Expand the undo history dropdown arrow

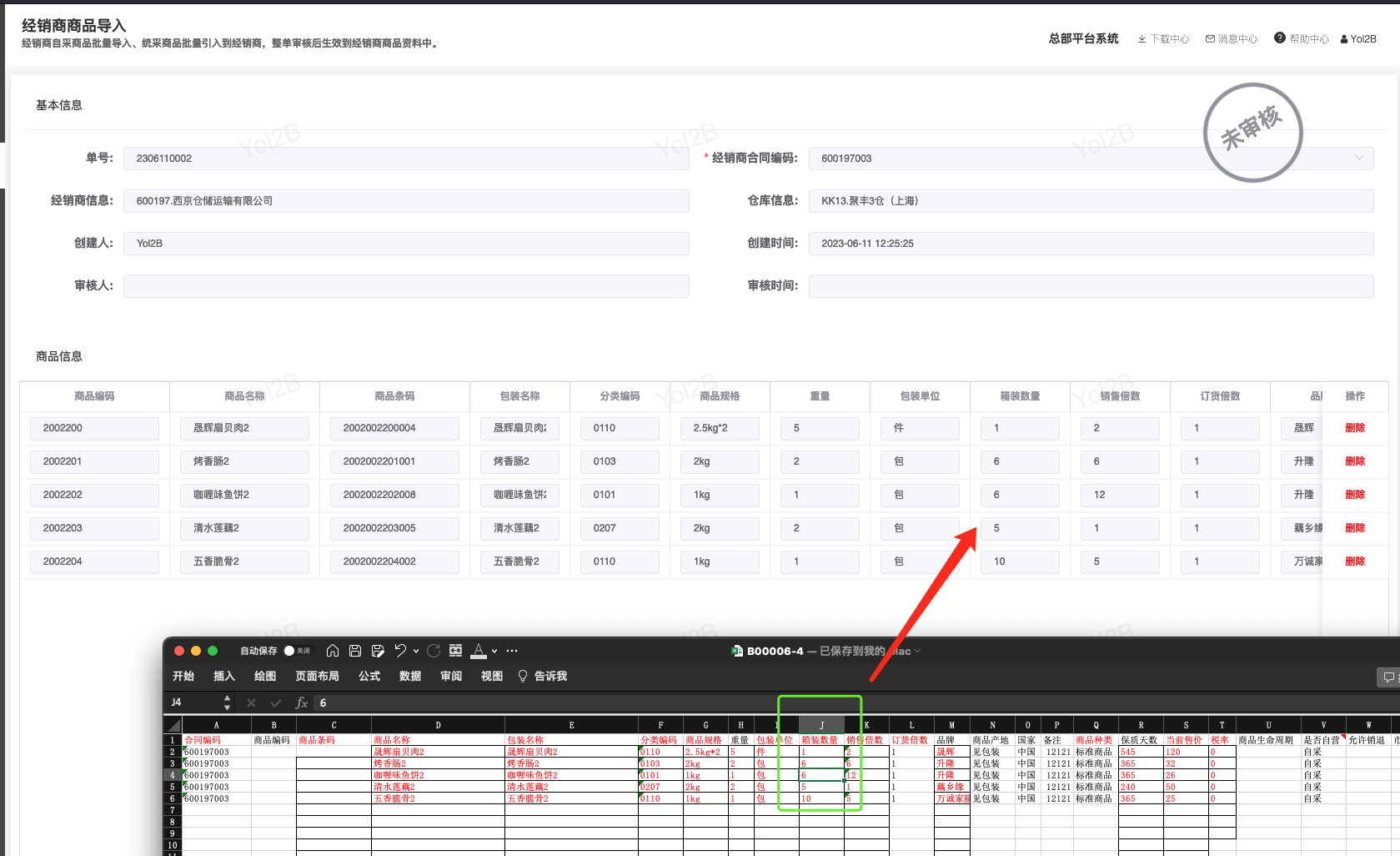coord(416,651)
